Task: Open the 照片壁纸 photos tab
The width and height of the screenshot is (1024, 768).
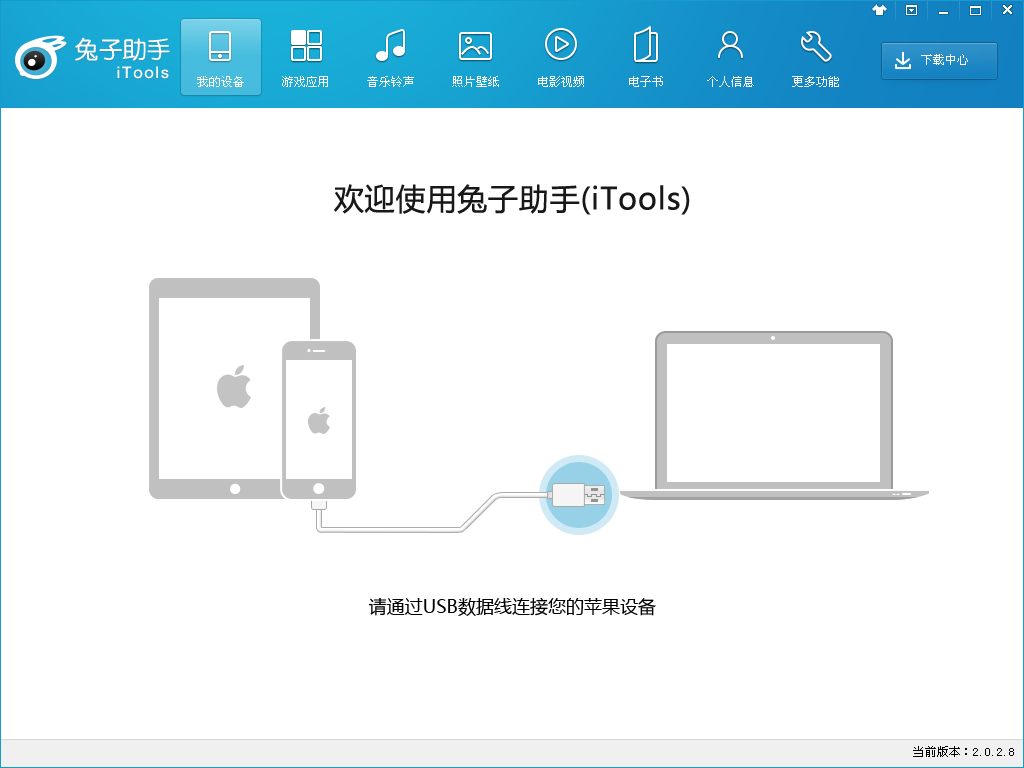Action: tap(475, 57)
